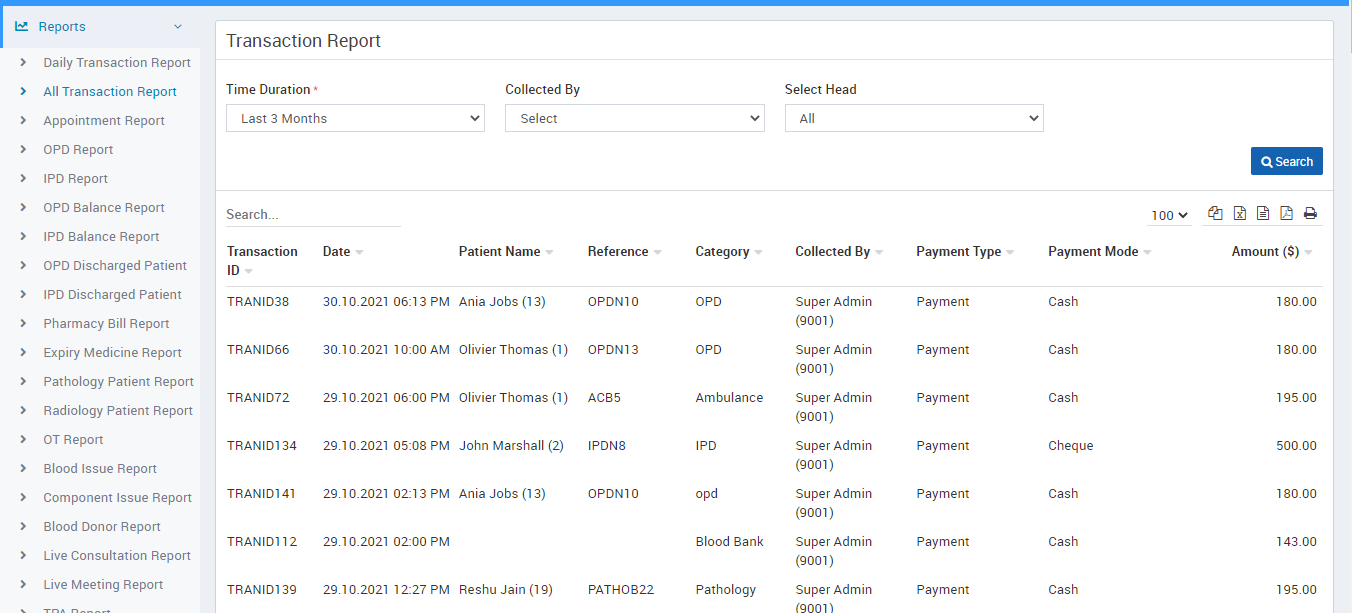This screenshot has height=613, width=1352.
Task: Sort by Patient Name column header
Action: click(499, 252)
